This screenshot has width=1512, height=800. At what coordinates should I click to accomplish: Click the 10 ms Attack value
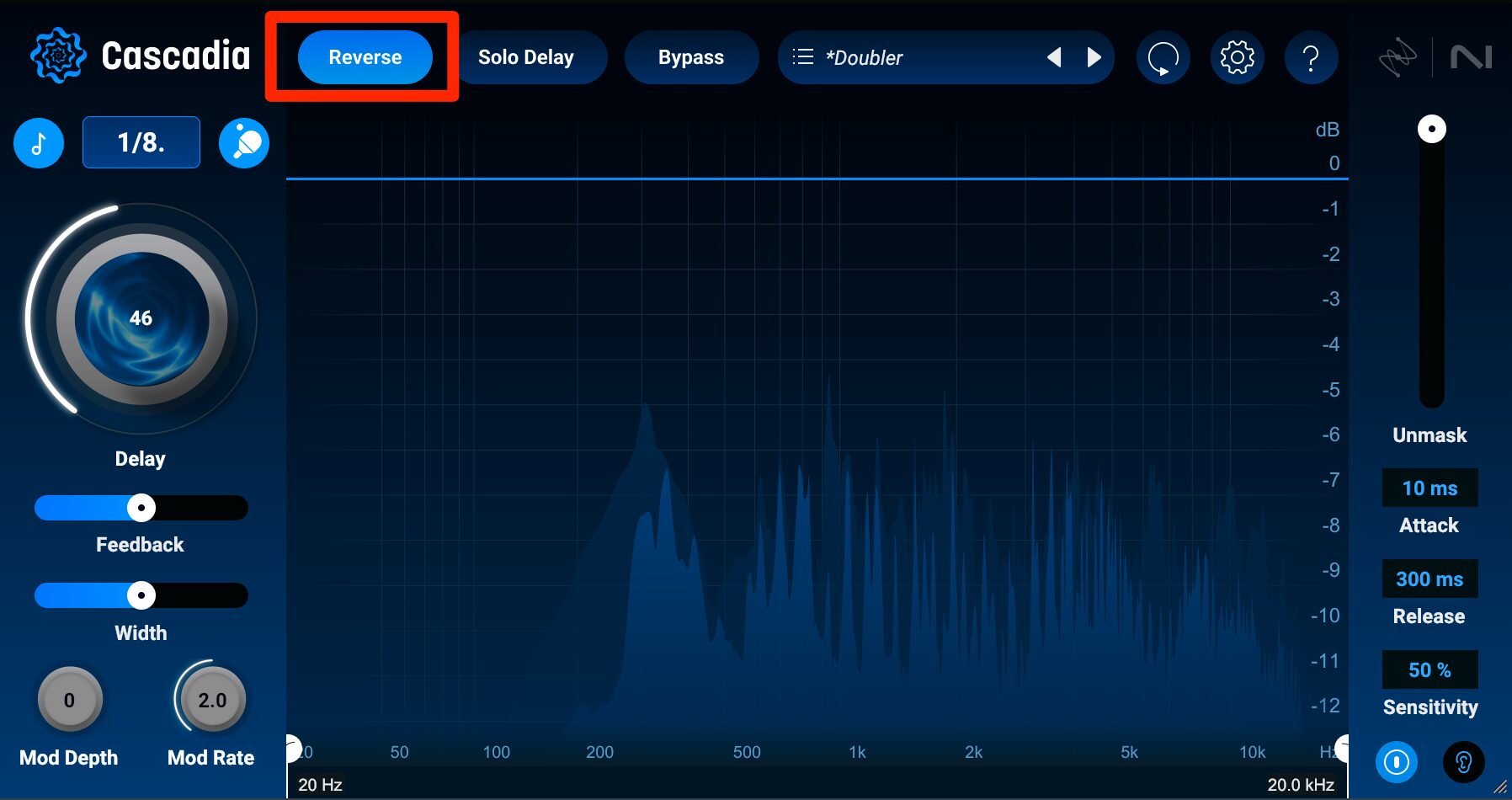[1429, 488]
